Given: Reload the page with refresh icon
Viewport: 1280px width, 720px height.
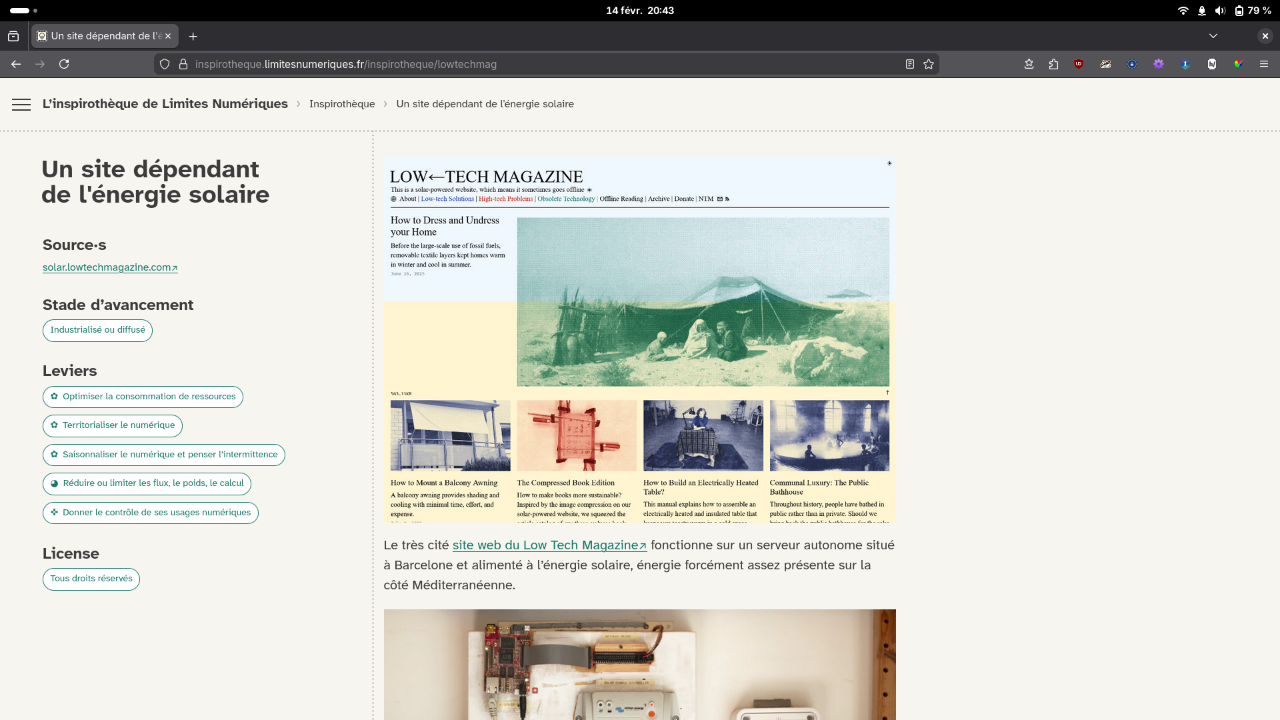Looking at the screenshot, I should pyautogui.click(x=64, y=64).
